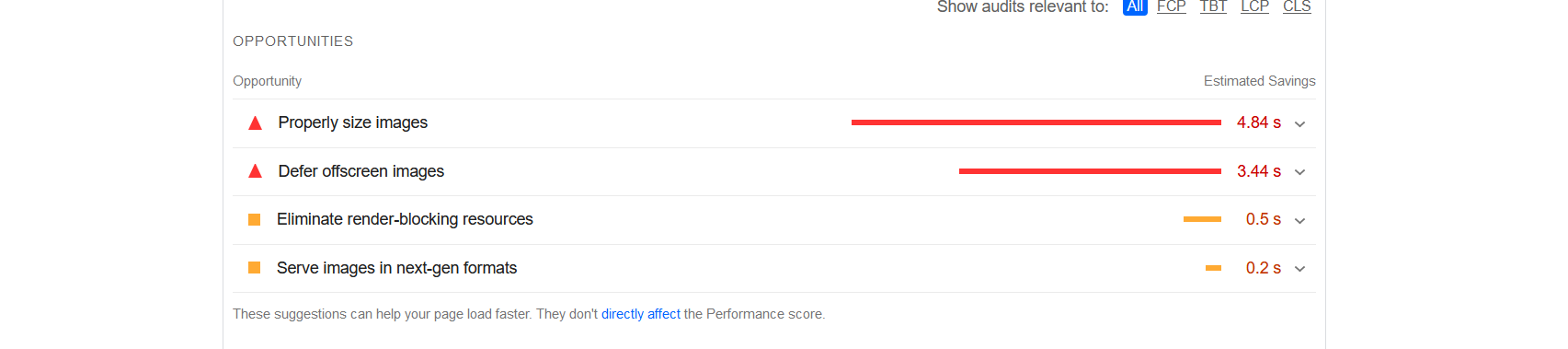
Task: Expand Serve images in next-gen formats chevron
Action: (1299, 269)
